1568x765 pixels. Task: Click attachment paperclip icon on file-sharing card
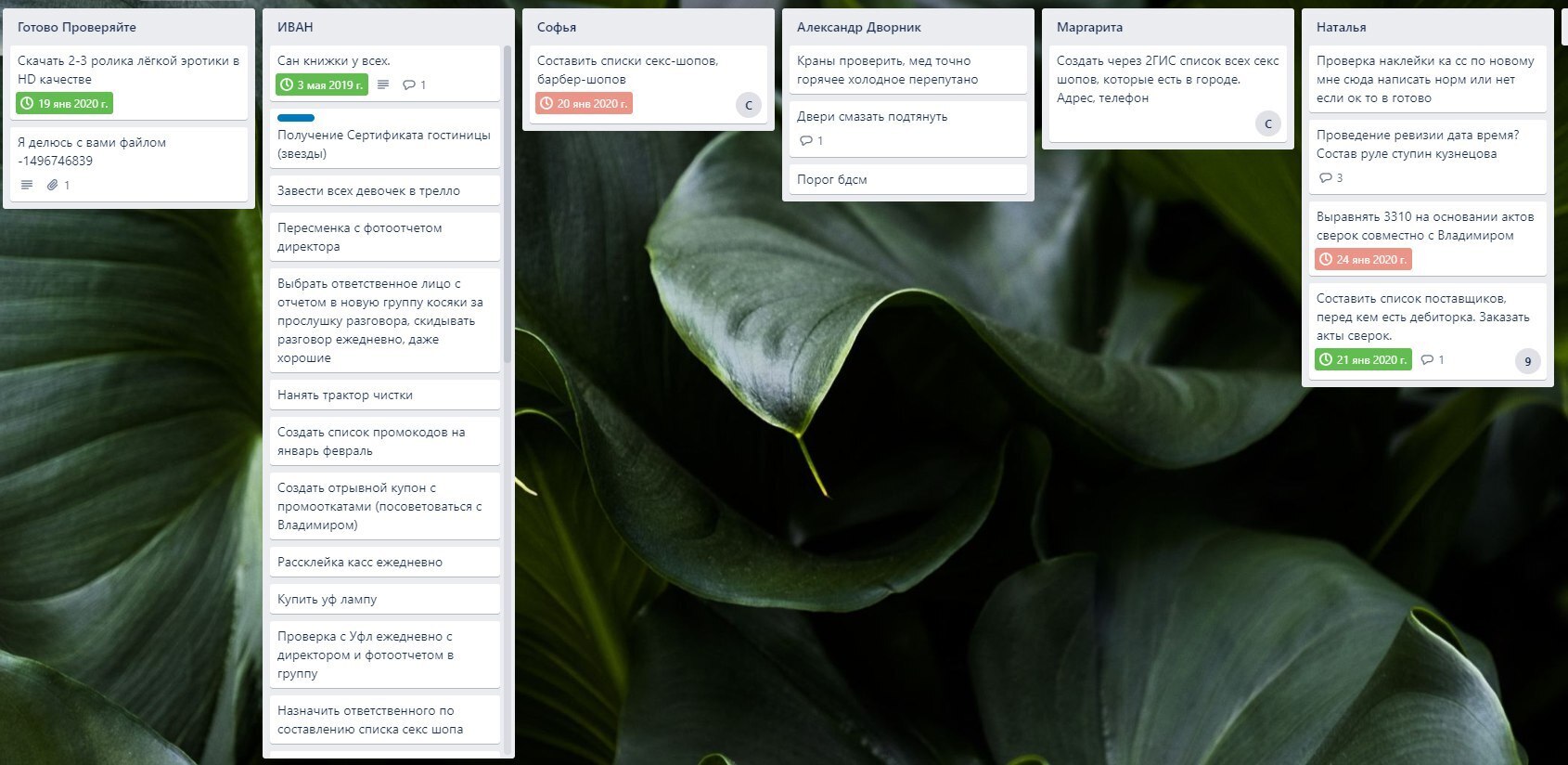tap(53, 185)
